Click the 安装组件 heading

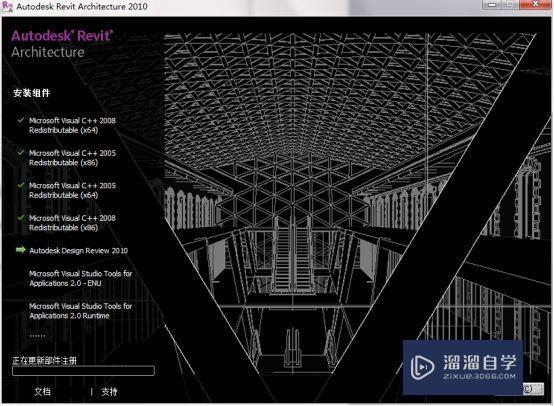pyautogui.click(x=31, y=93)
